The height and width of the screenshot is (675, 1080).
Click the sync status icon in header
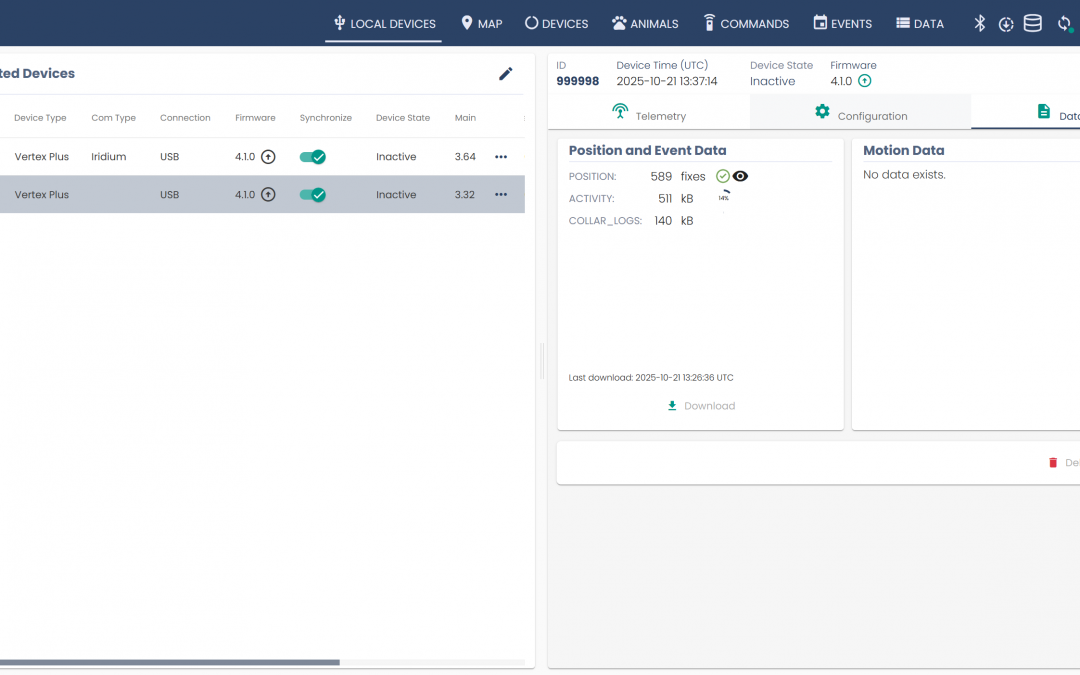(x=1064, y=23)
